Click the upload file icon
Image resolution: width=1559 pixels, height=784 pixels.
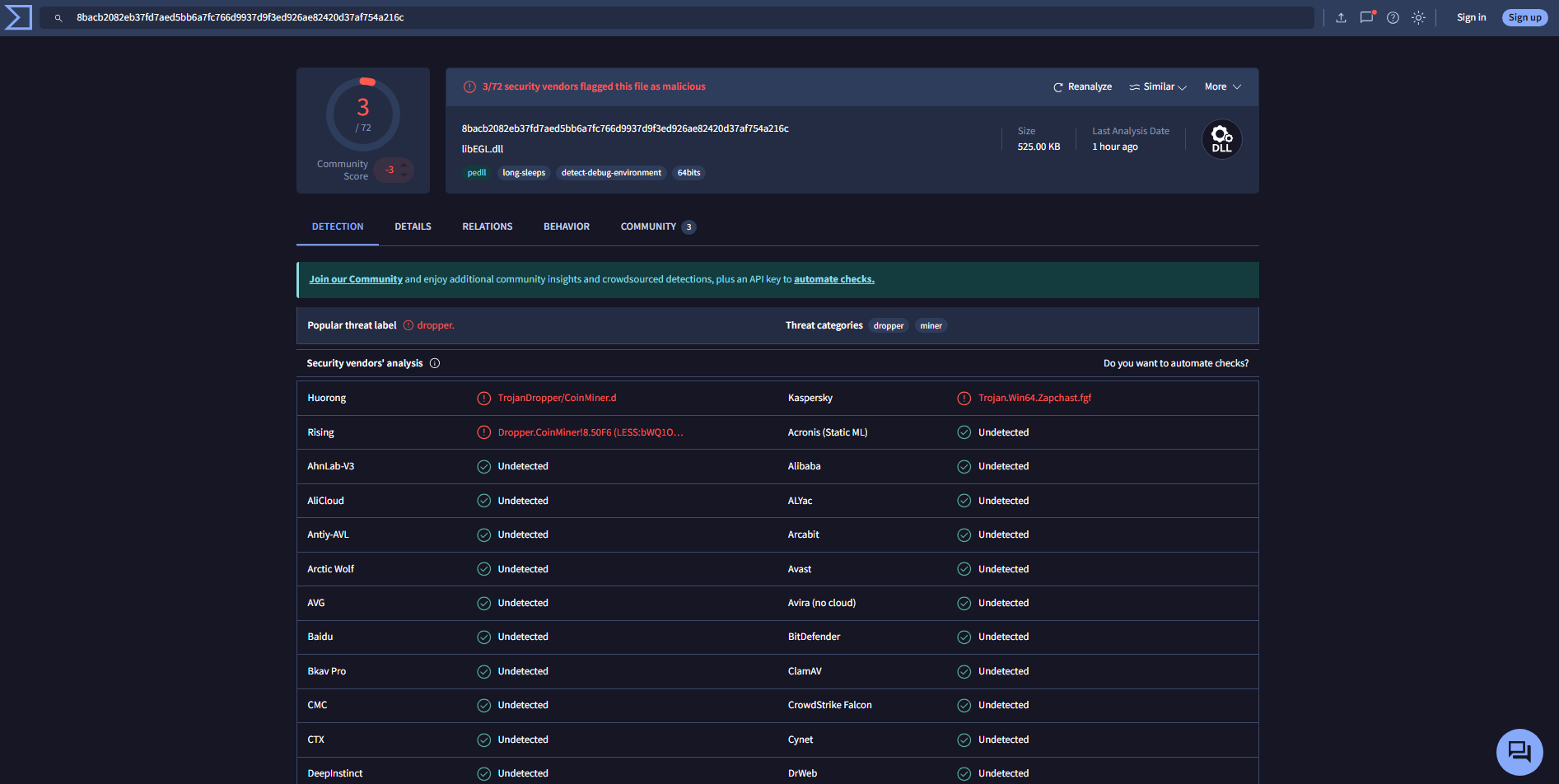tap(1341, 17)
